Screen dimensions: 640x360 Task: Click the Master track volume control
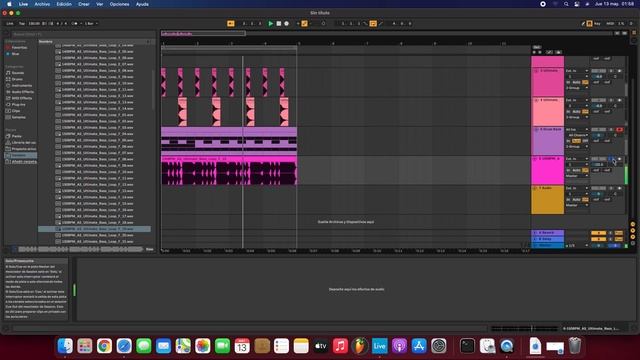[x=599, y=245]
